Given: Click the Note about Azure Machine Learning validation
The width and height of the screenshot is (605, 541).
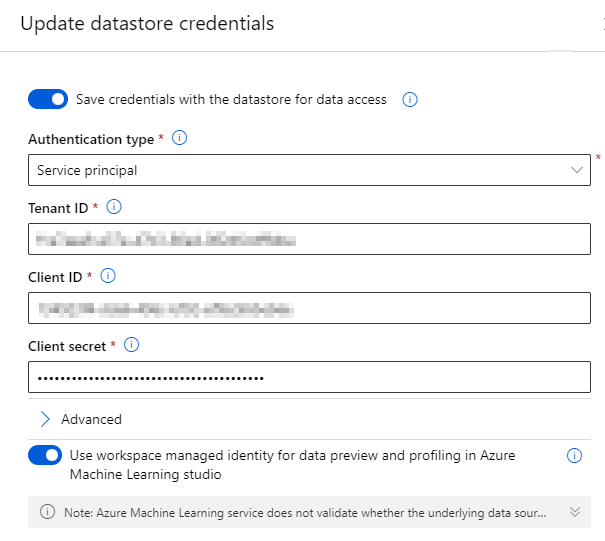Looking at the screenshot, I should point(305,513).
